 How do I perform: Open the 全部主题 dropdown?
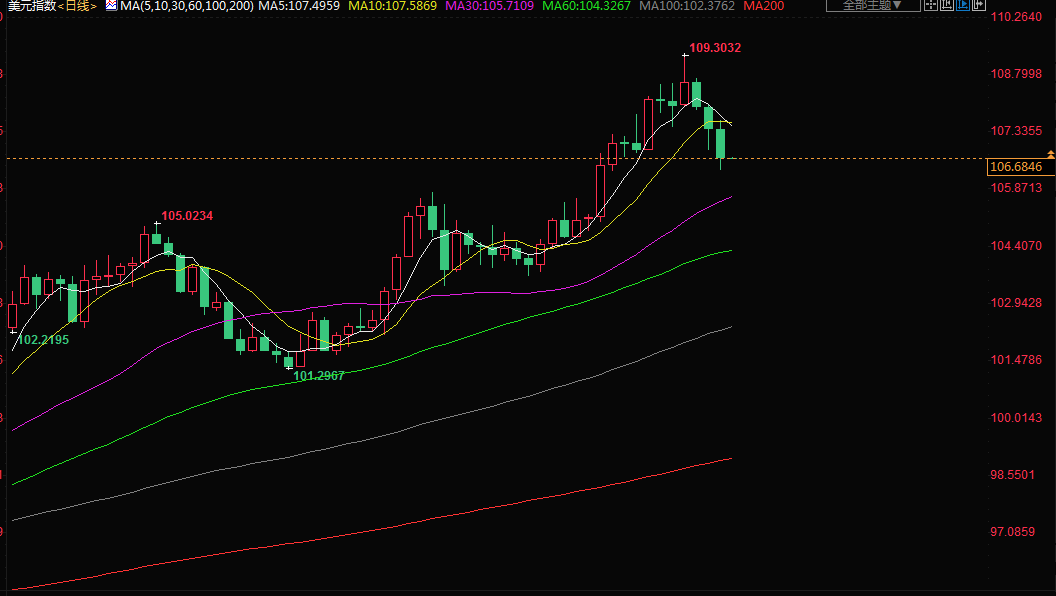[873, 5]
